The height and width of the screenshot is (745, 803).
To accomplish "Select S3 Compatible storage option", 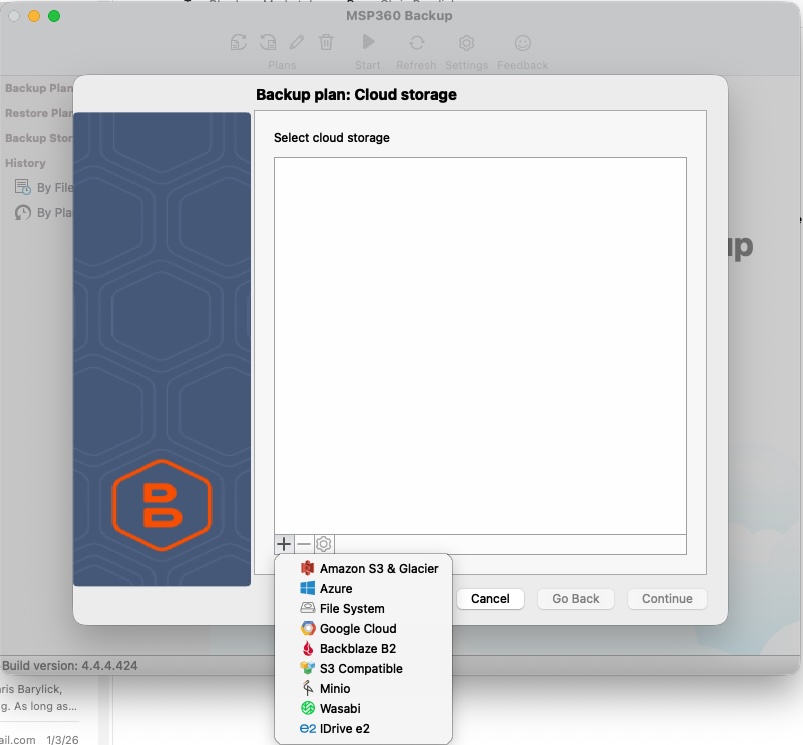I will pyautogui.click(x=360, y=668).
